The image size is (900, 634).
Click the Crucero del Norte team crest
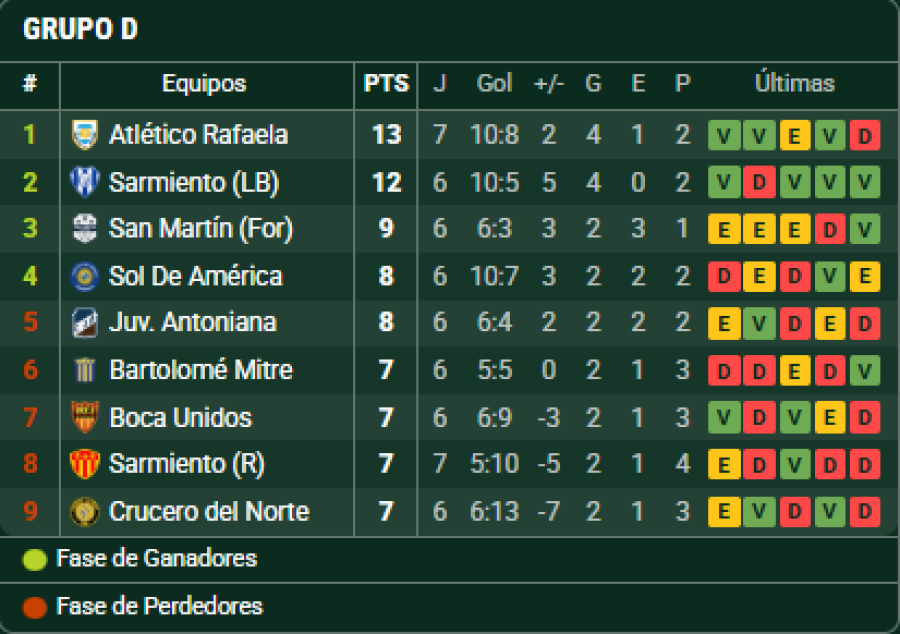(x=85, y=512)
